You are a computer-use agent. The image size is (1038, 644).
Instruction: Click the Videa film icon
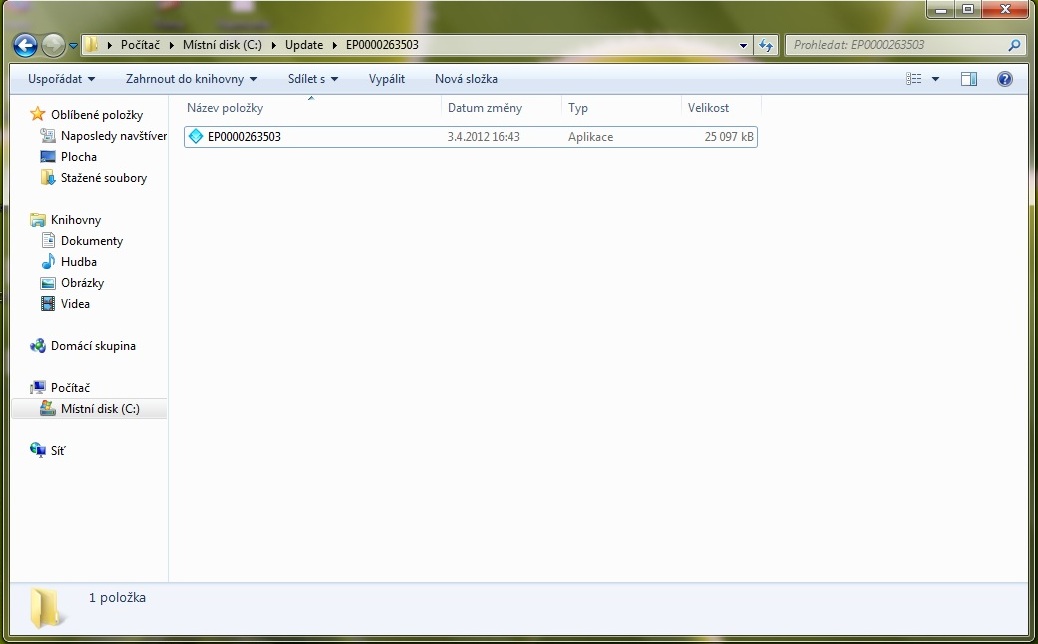pyautogui.click(x=48, y=304)
